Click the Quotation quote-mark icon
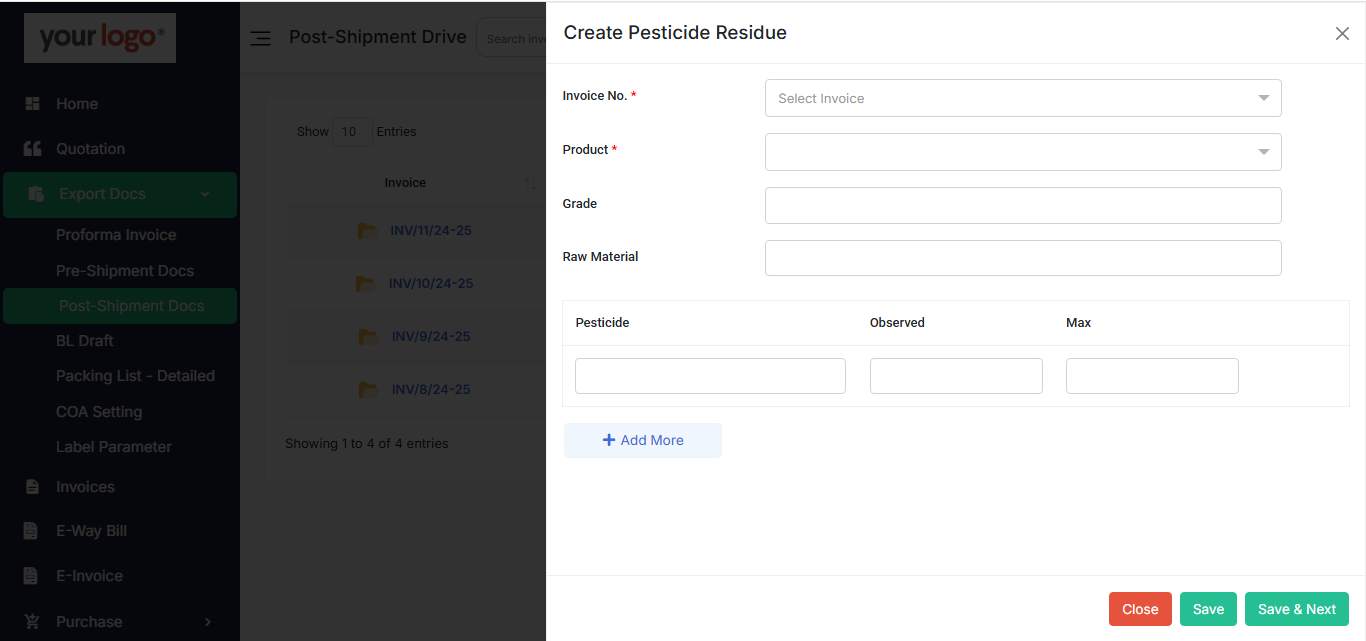 pos(32,149)
